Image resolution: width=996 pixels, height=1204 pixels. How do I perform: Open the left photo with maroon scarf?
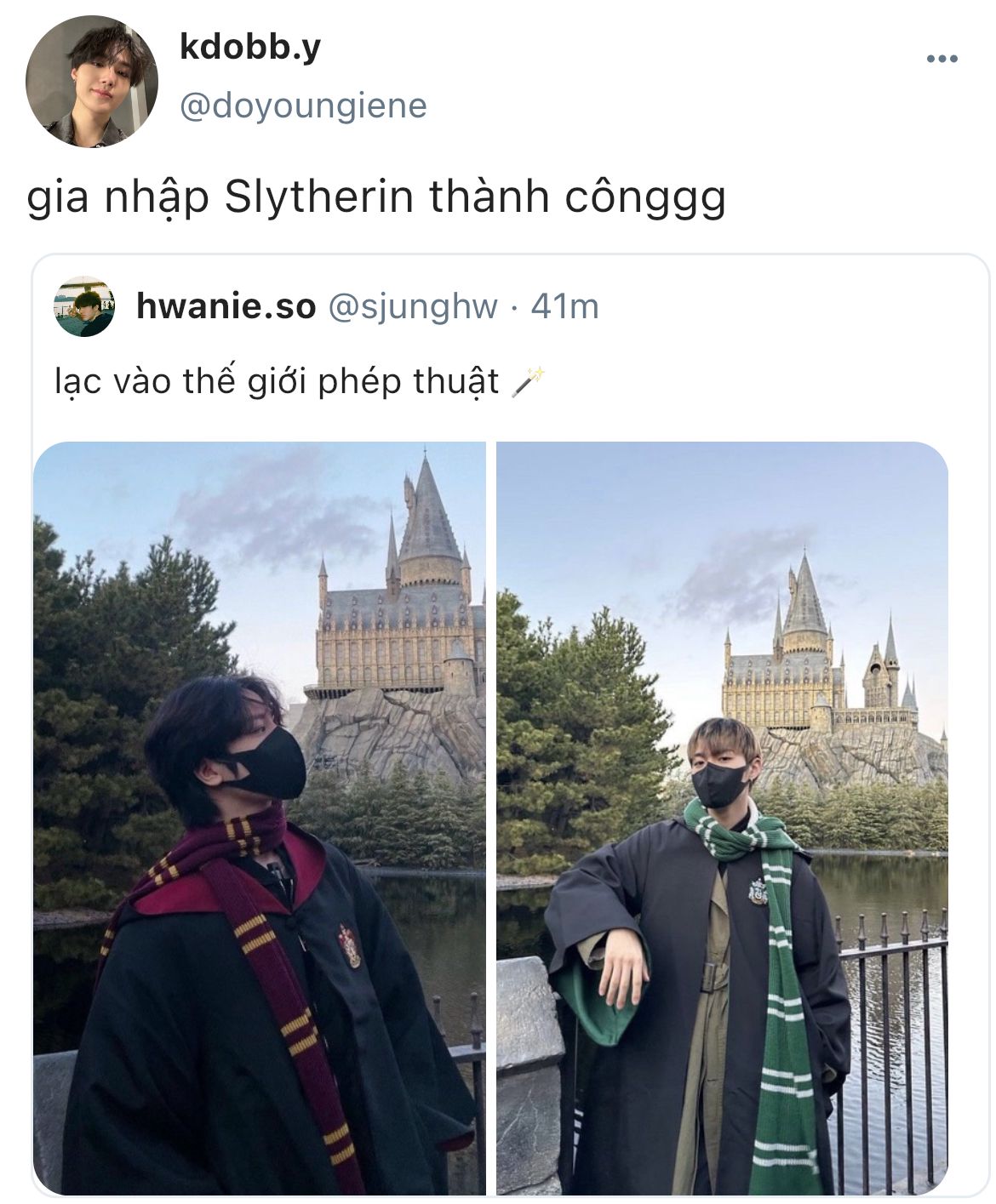point(260,818)
